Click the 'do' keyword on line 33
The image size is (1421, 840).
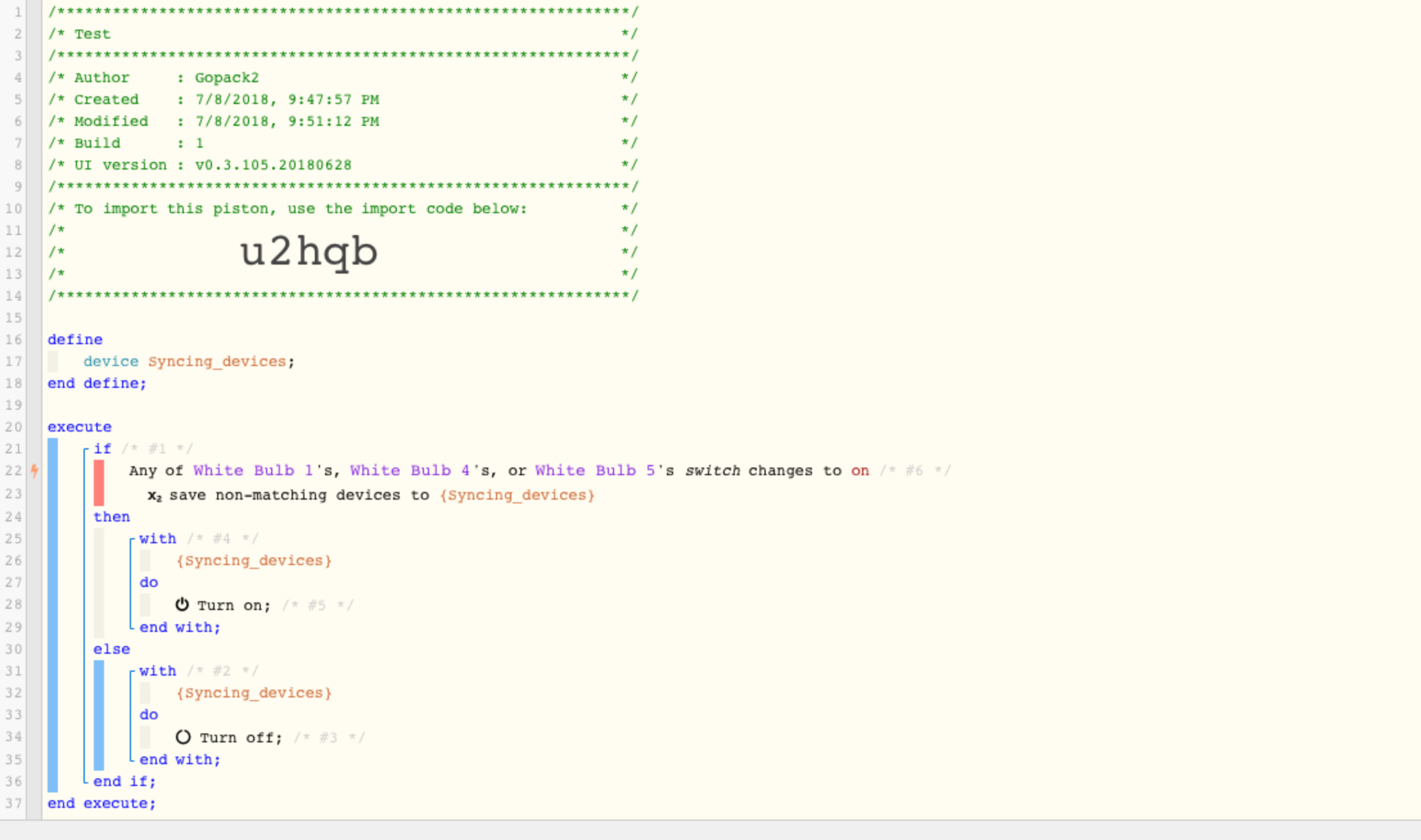pyautogui.click(x=149, y=715)
